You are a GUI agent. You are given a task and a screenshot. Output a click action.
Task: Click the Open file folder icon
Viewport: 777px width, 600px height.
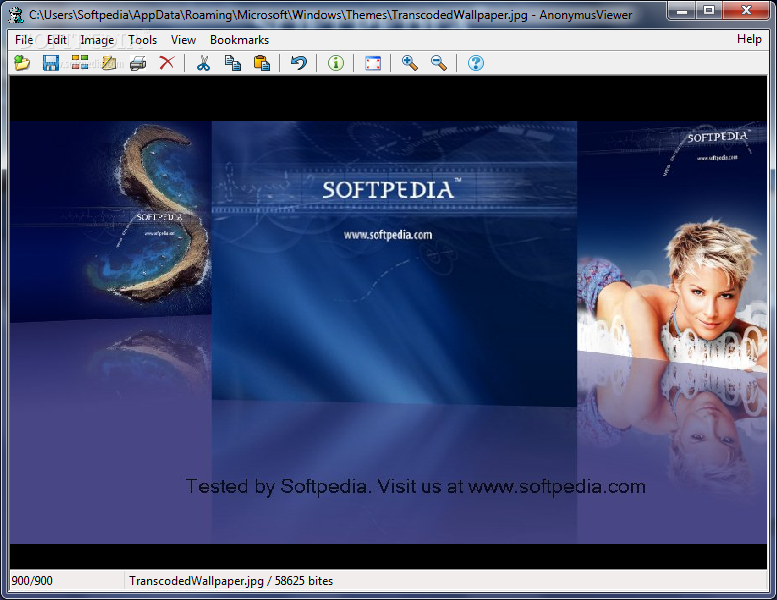[22, 63]
